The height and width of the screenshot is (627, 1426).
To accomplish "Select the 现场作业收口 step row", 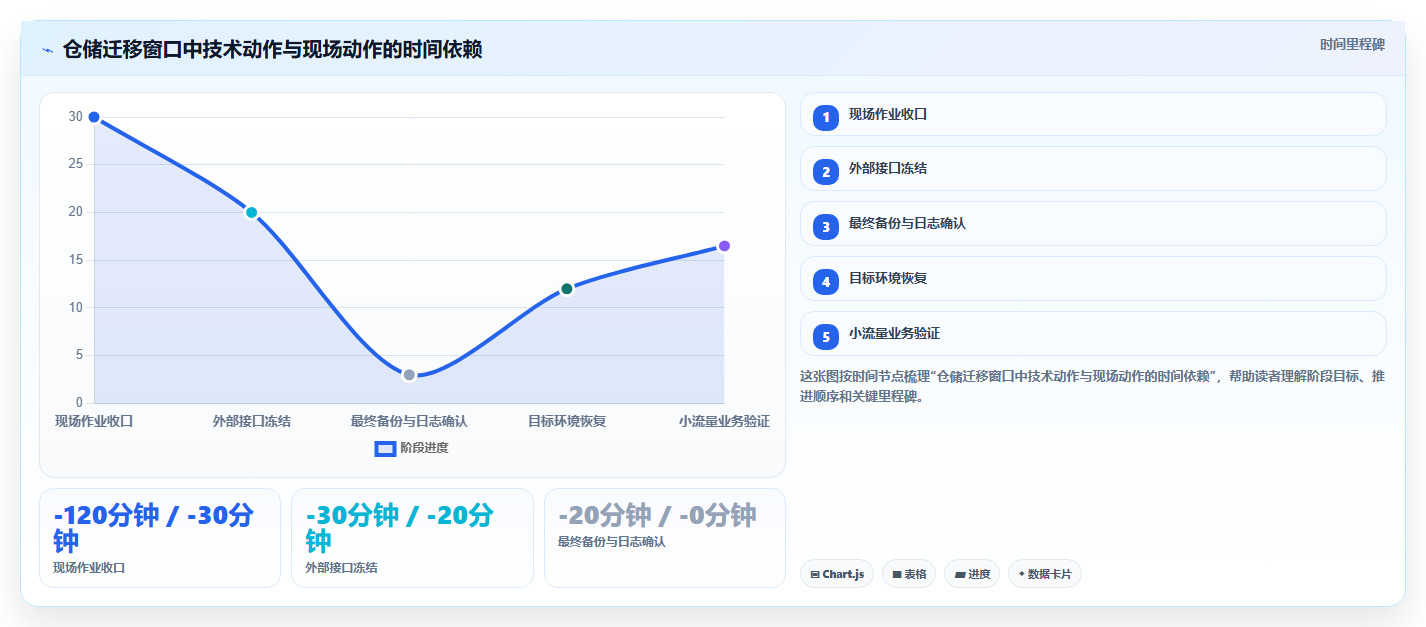I will [x=1093, y=114].
